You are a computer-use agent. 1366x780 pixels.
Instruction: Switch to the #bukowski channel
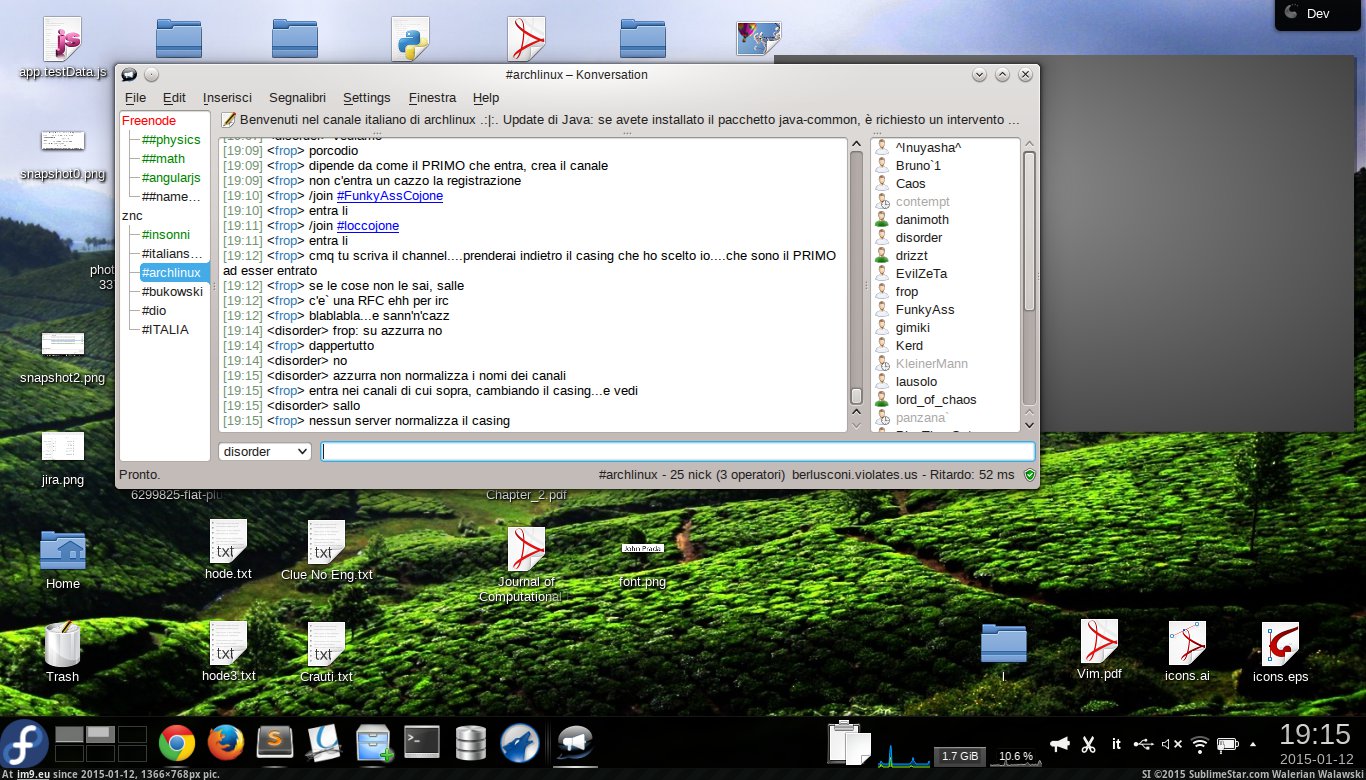(x=172, y=291)
